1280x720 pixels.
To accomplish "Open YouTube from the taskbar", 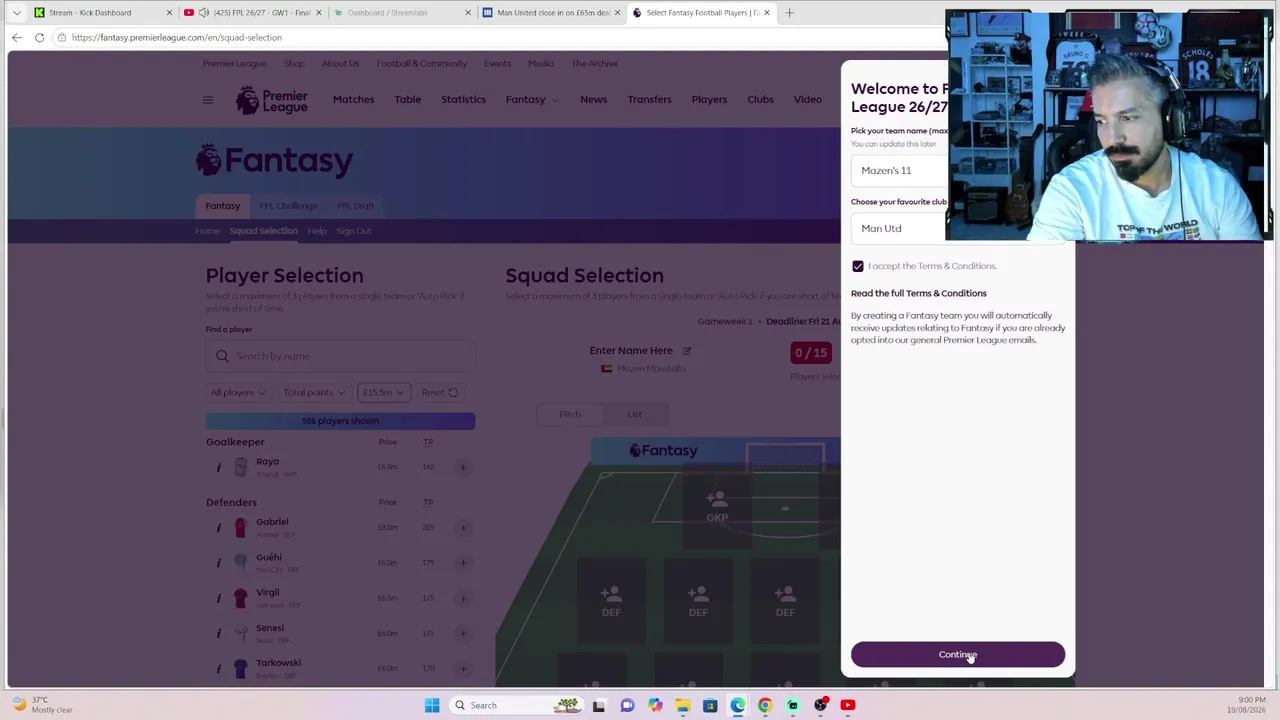I will tap(848, 705).
